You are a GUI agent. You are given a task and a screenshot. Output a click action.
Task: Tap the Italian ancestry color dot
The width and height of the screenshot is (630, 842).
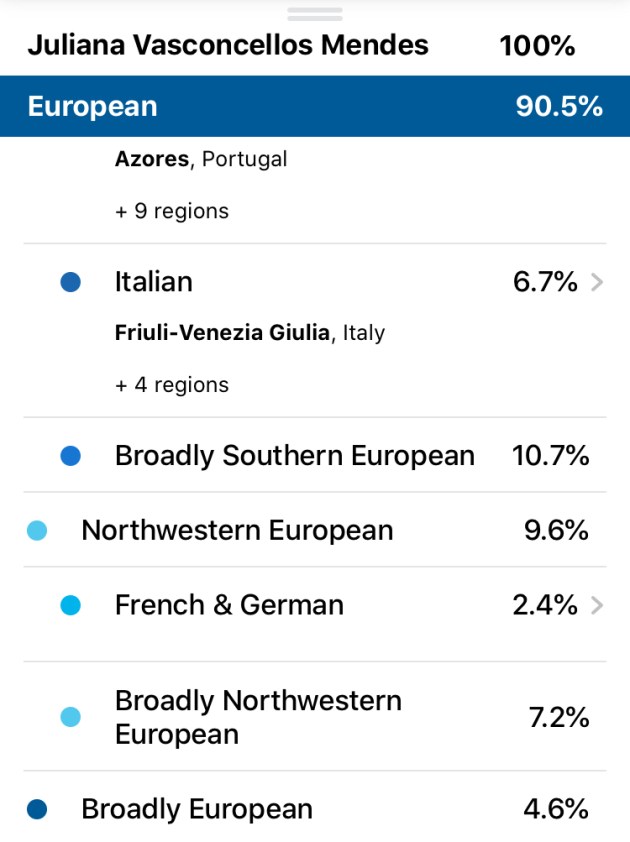(70, 283)
